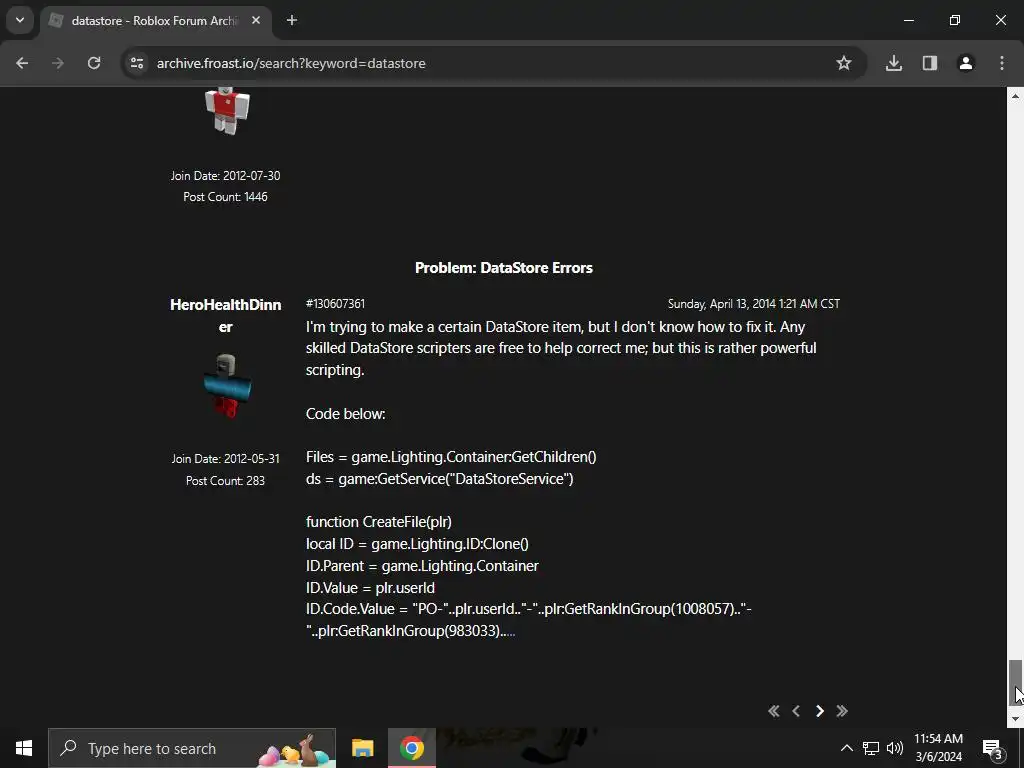Open site information icon in address bar

136,63
